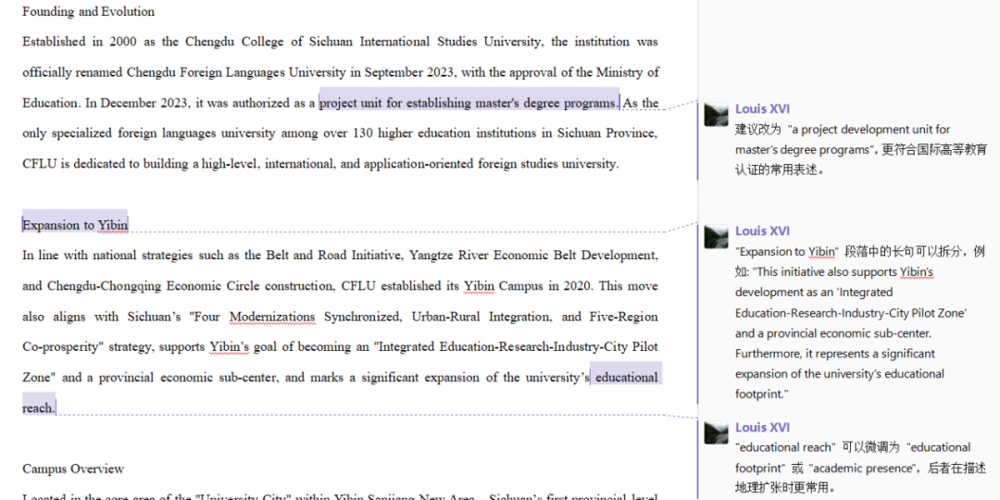Image resolution: width=1000 pixels, height=500 pixels.
Task: Click the avatar on the "Expansion to Yibin" comment
Action: coord(716,237)
